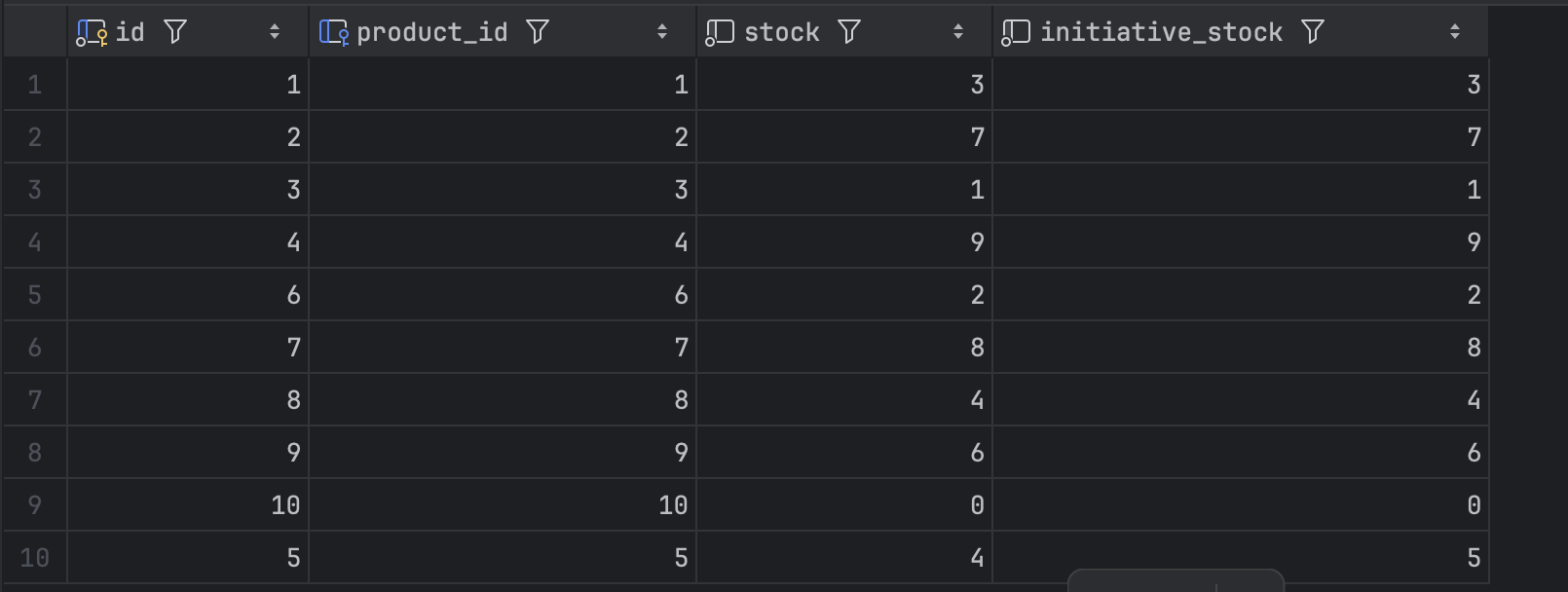
Task: Click initiative_stock cell with value 6
Action: tap(1241, 453)
